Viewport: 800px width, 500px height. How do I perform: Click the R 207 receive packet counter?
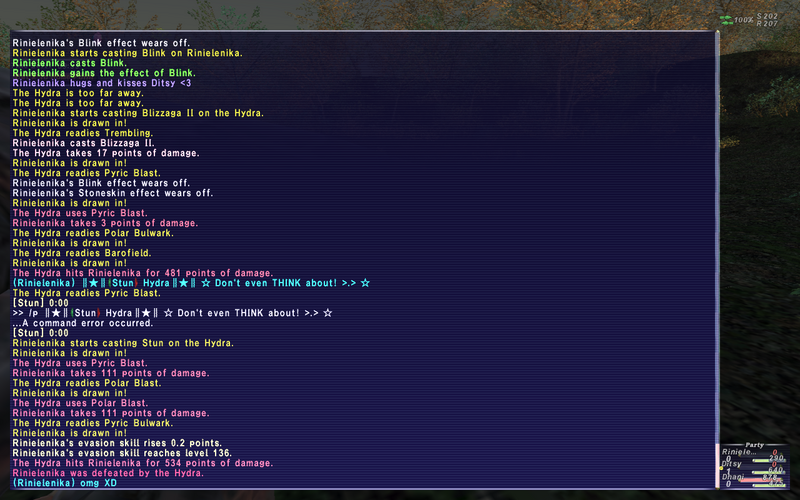tap(767, 23)
